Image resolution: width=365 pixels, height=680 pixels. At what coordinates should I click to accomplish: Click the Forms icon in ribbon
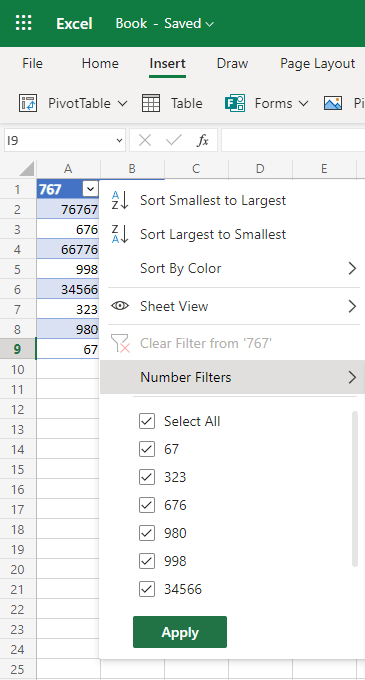click(x=235, y=103)
